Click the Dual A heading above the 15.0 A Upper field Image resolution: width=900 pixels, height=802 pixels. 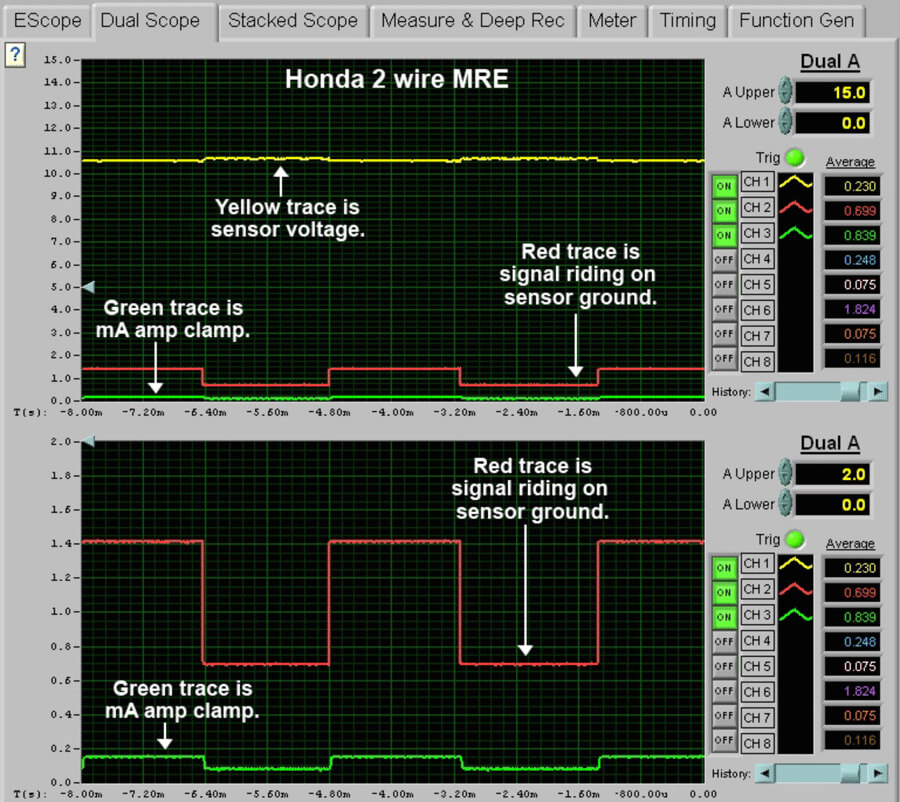point(830,61)
